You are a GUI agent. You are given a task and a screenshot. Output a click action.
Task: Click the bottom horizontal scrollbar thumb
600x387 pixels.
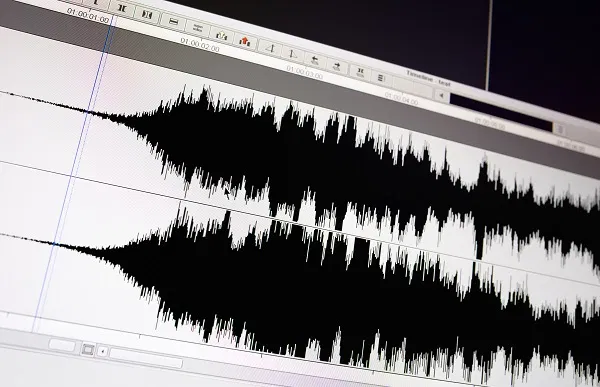tap(145, 358)
